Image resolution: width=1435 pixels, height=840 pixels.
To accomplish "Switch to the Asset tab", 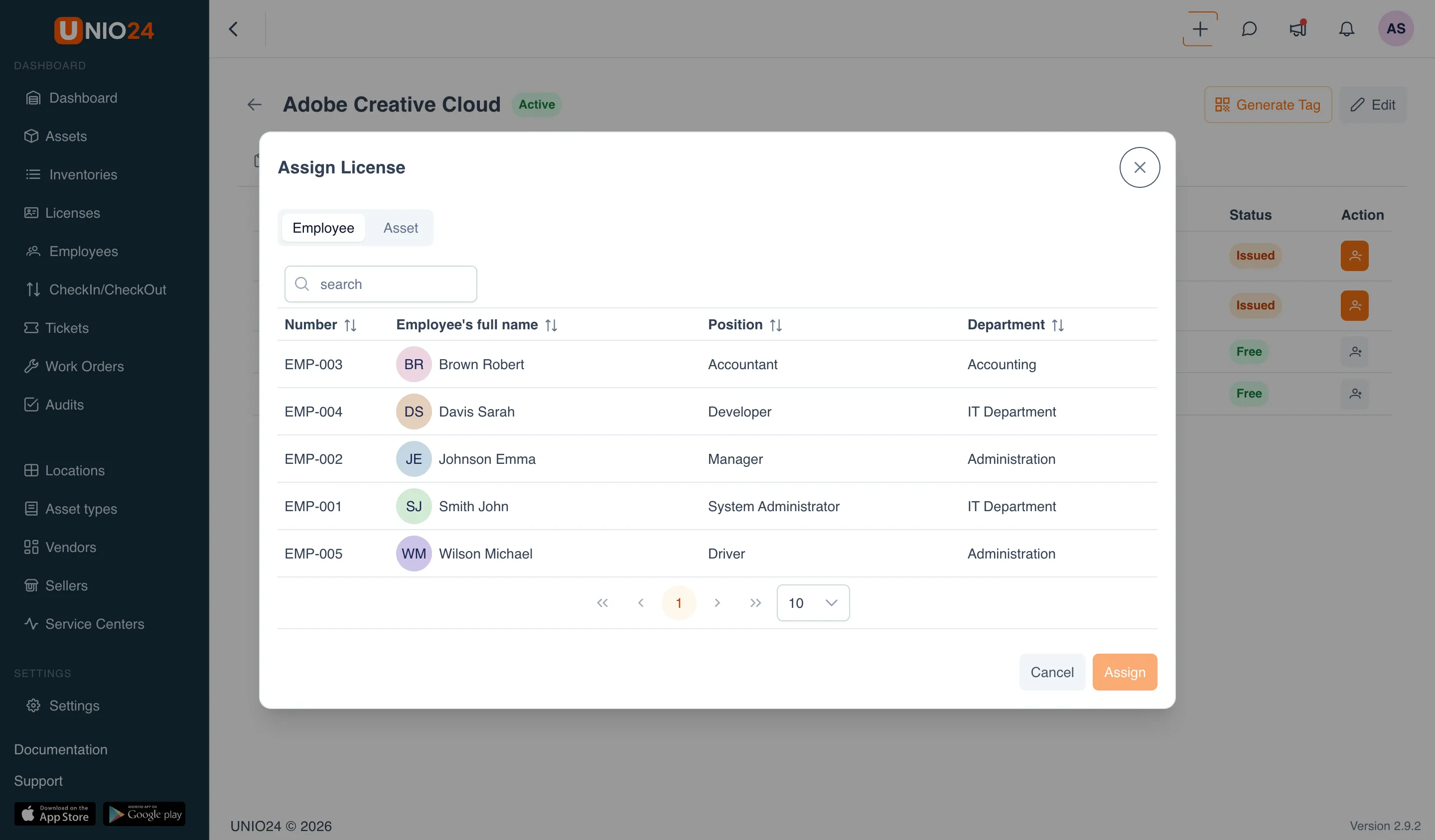I will pyautogui.click(x=400, y=228).
